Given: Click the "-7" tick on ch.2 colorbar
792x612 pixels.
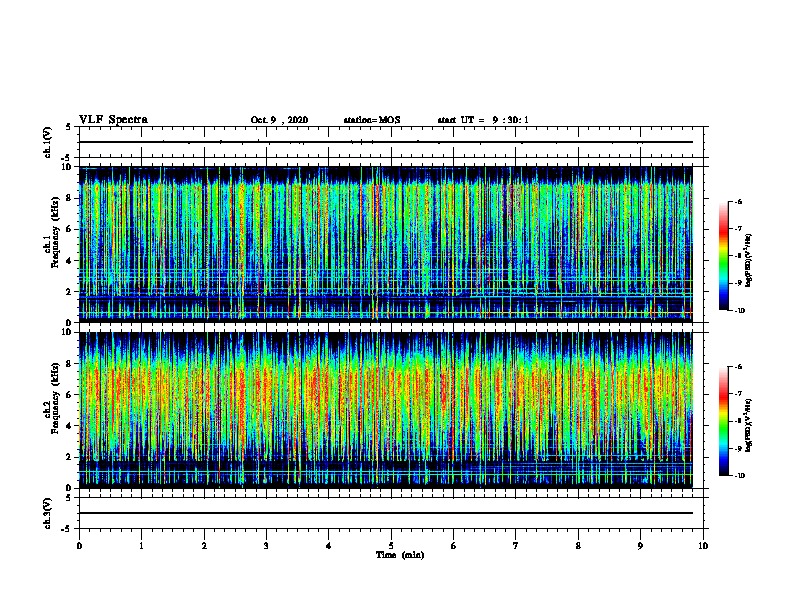Looking at the screenshot, I should (x=738, y=394).
